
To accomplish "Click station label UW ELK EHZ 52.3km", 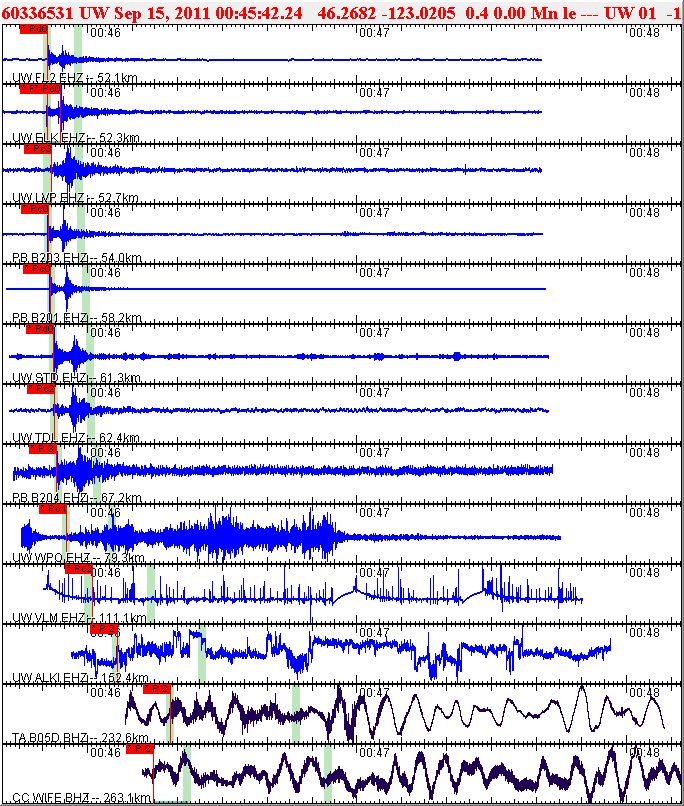I will point(76,138).
